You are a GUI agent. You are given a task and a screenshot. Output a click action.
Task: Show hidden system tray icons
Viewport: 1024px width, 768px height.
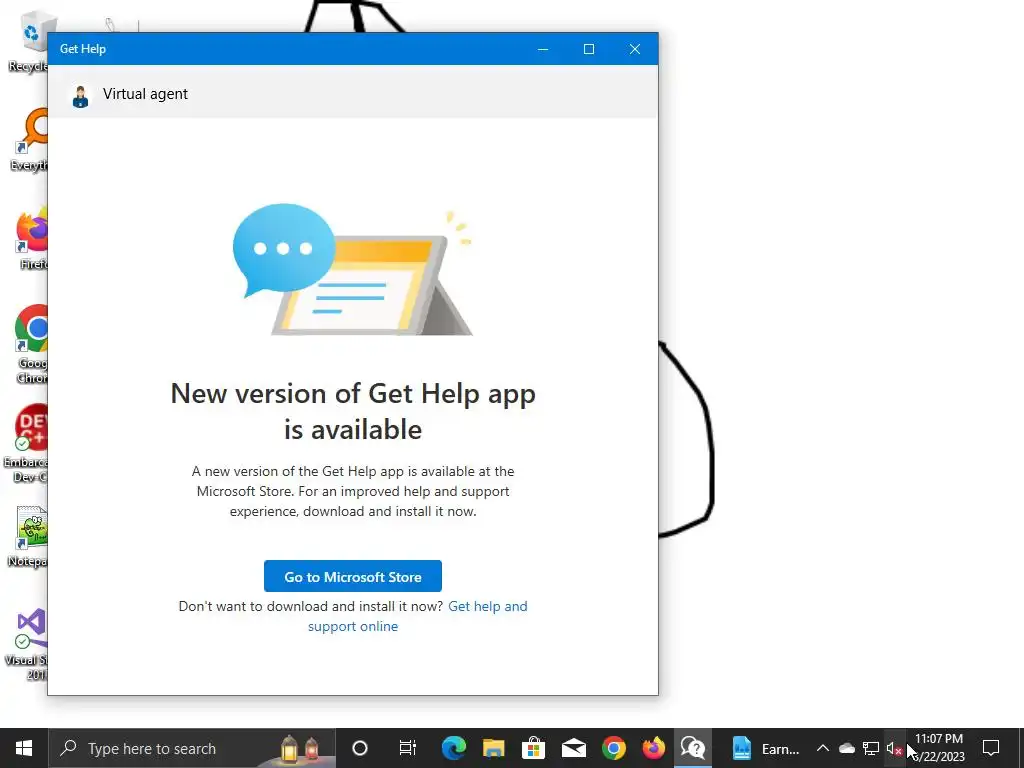[x=823, y=748]
